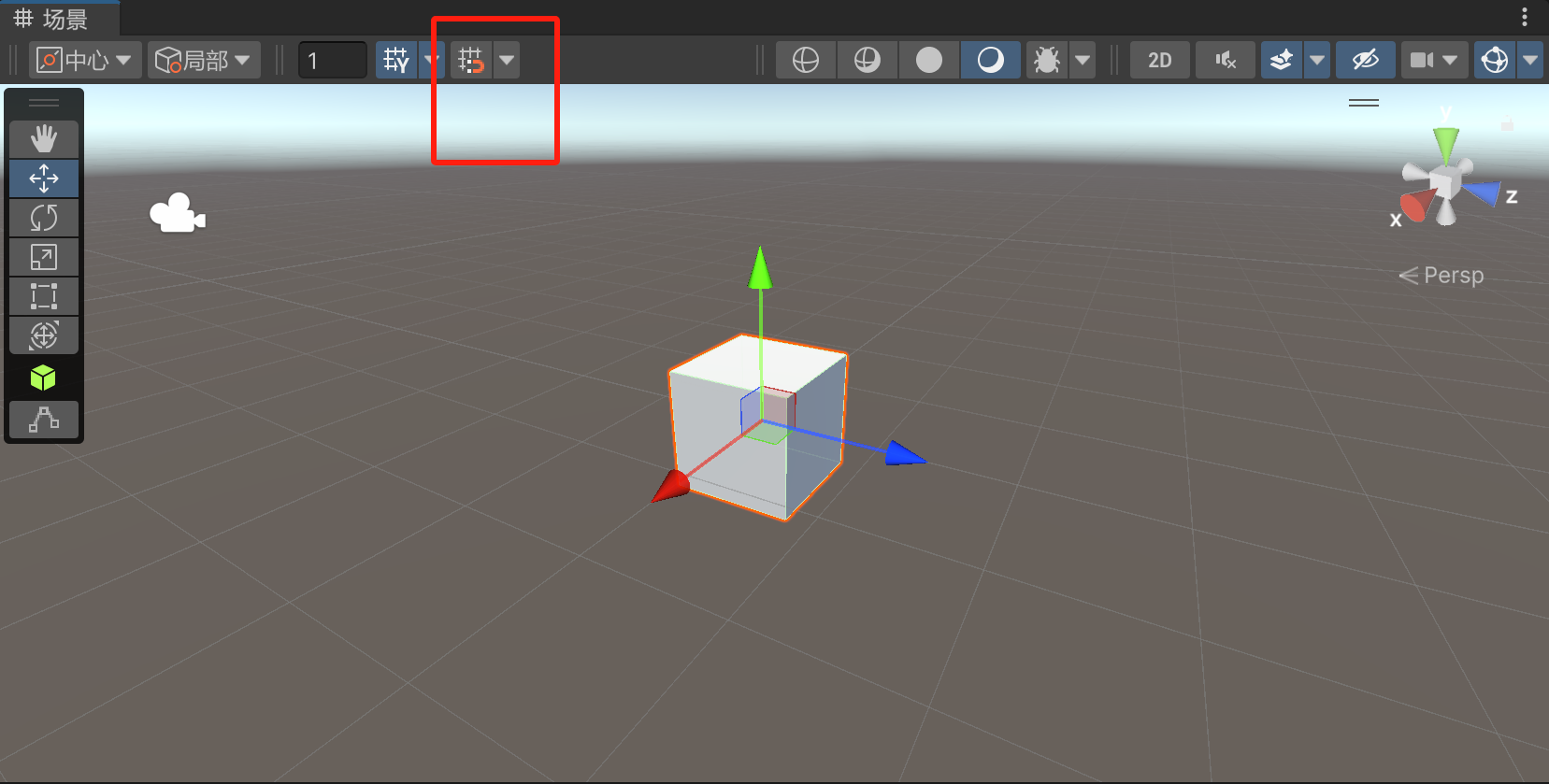Select the lit crescent draw mode icon
This screenshot has width=1549, height=784.
point(990,60)
